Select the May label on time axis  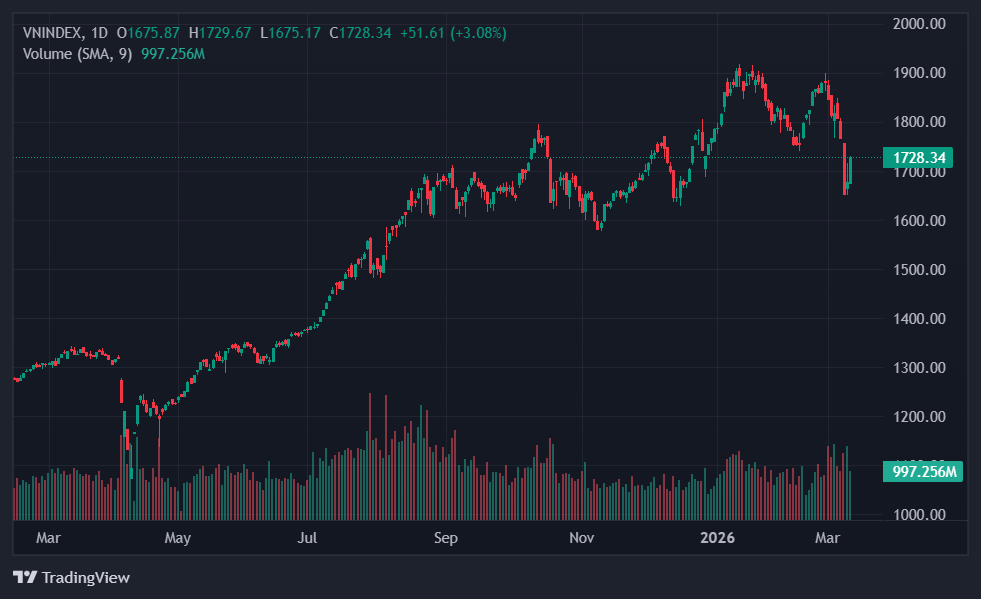(177, 538)
